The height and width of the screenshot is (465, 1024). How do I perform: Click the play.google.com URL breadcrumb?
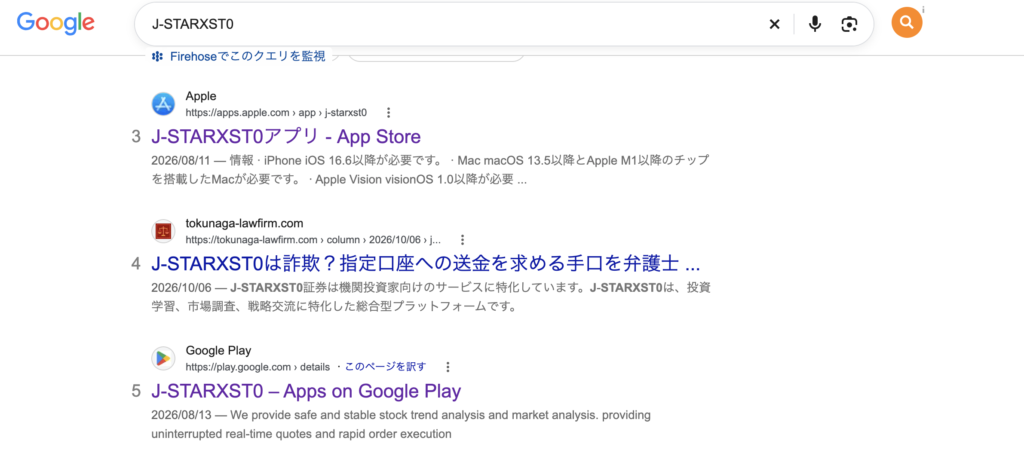[x=257, y=366]
